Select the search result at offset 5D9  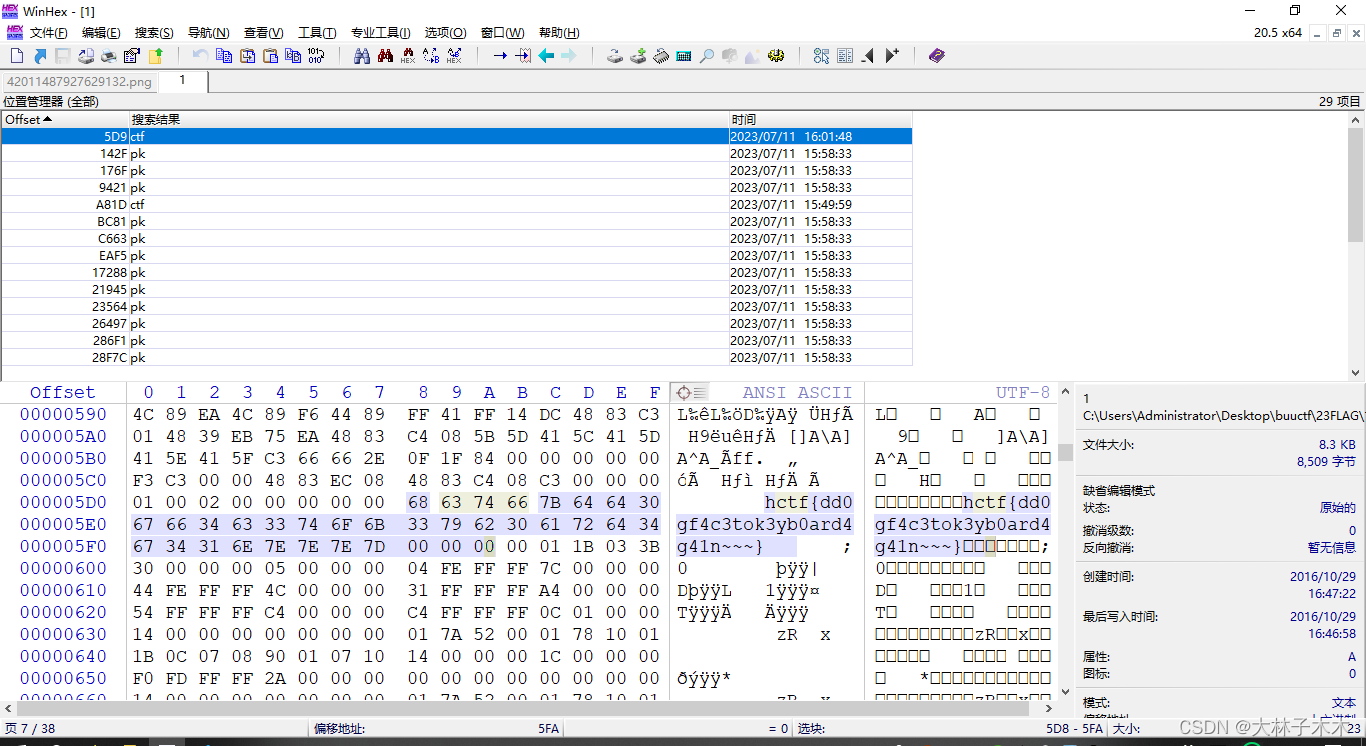click(457, 136)
